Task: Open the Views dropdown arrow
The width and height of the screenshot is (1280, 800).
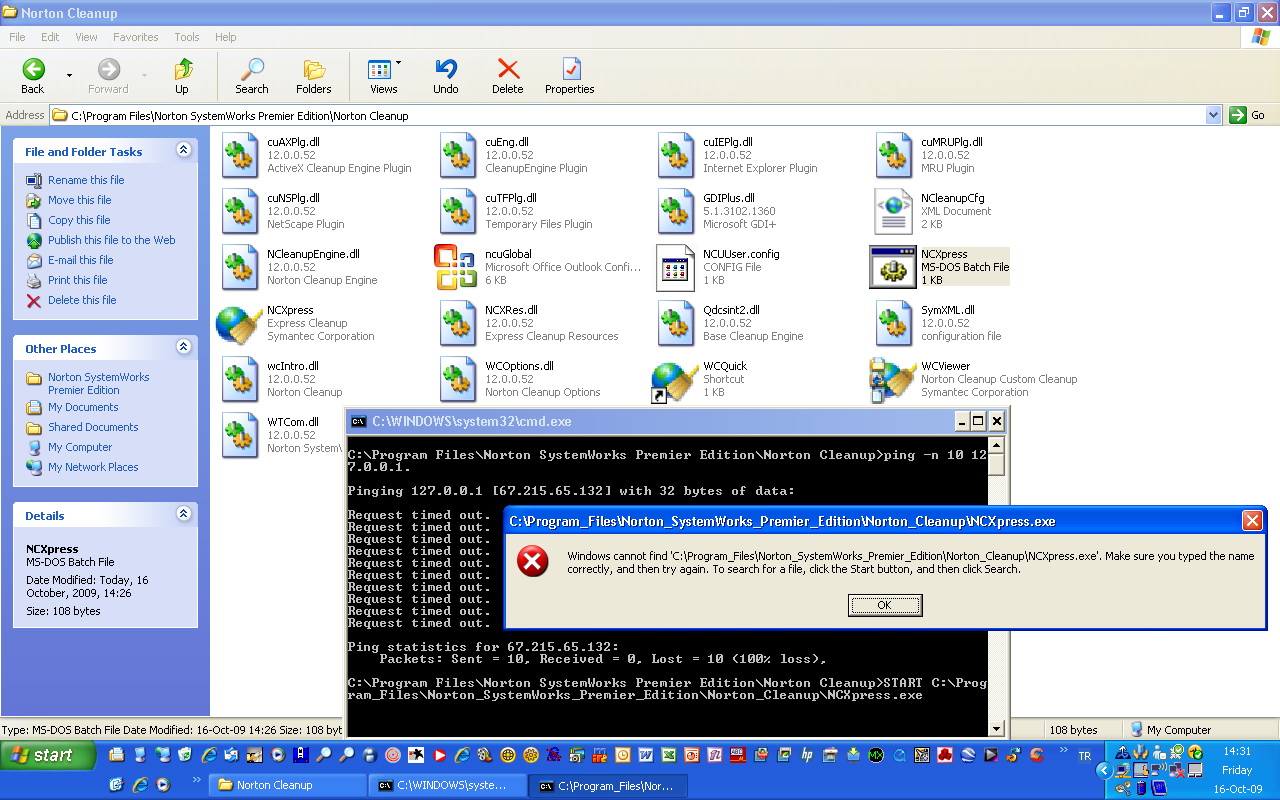Action: pos(398,63)
